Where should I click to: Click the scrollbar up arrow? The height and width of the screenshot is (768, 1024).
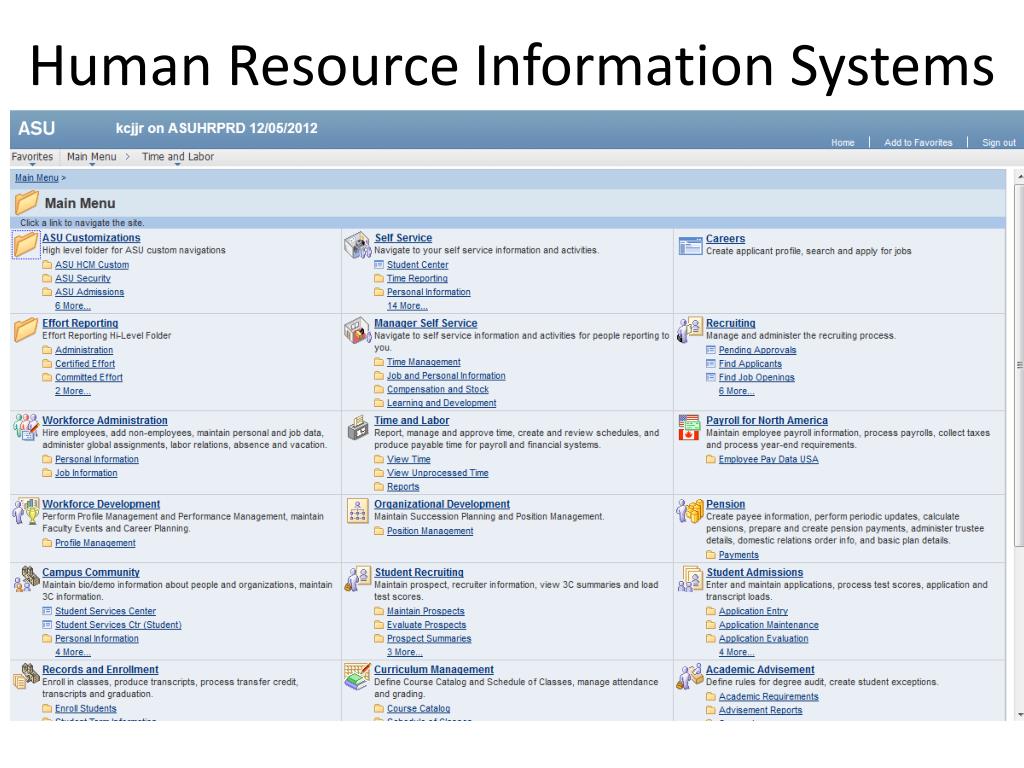[1019, 177]
